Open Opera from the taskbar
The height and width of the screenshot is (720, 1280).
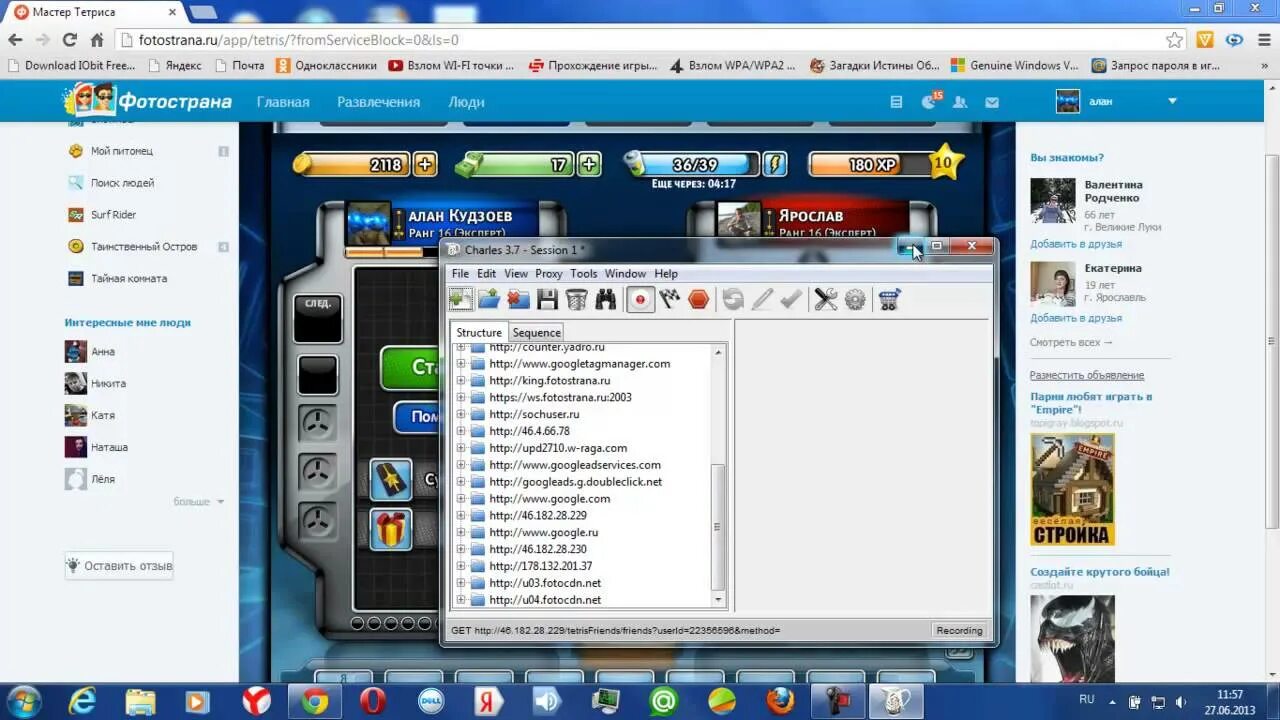point(374,701)
